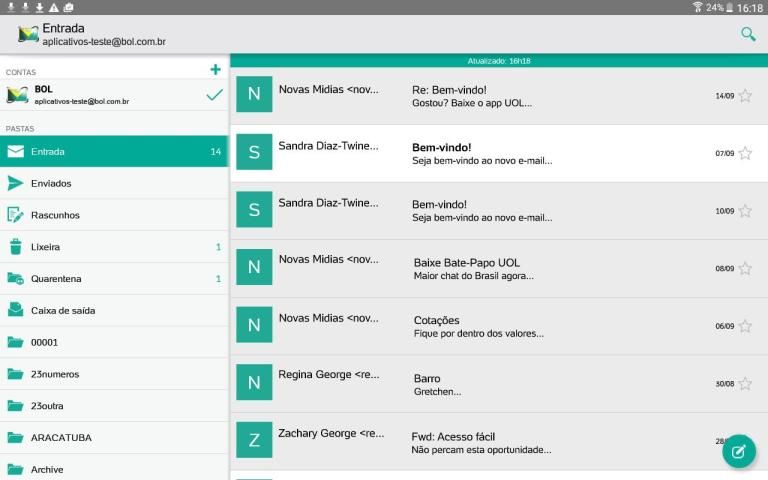Open the Entrada inbox folder
The image size is (768, 480).
coord(114,151)
